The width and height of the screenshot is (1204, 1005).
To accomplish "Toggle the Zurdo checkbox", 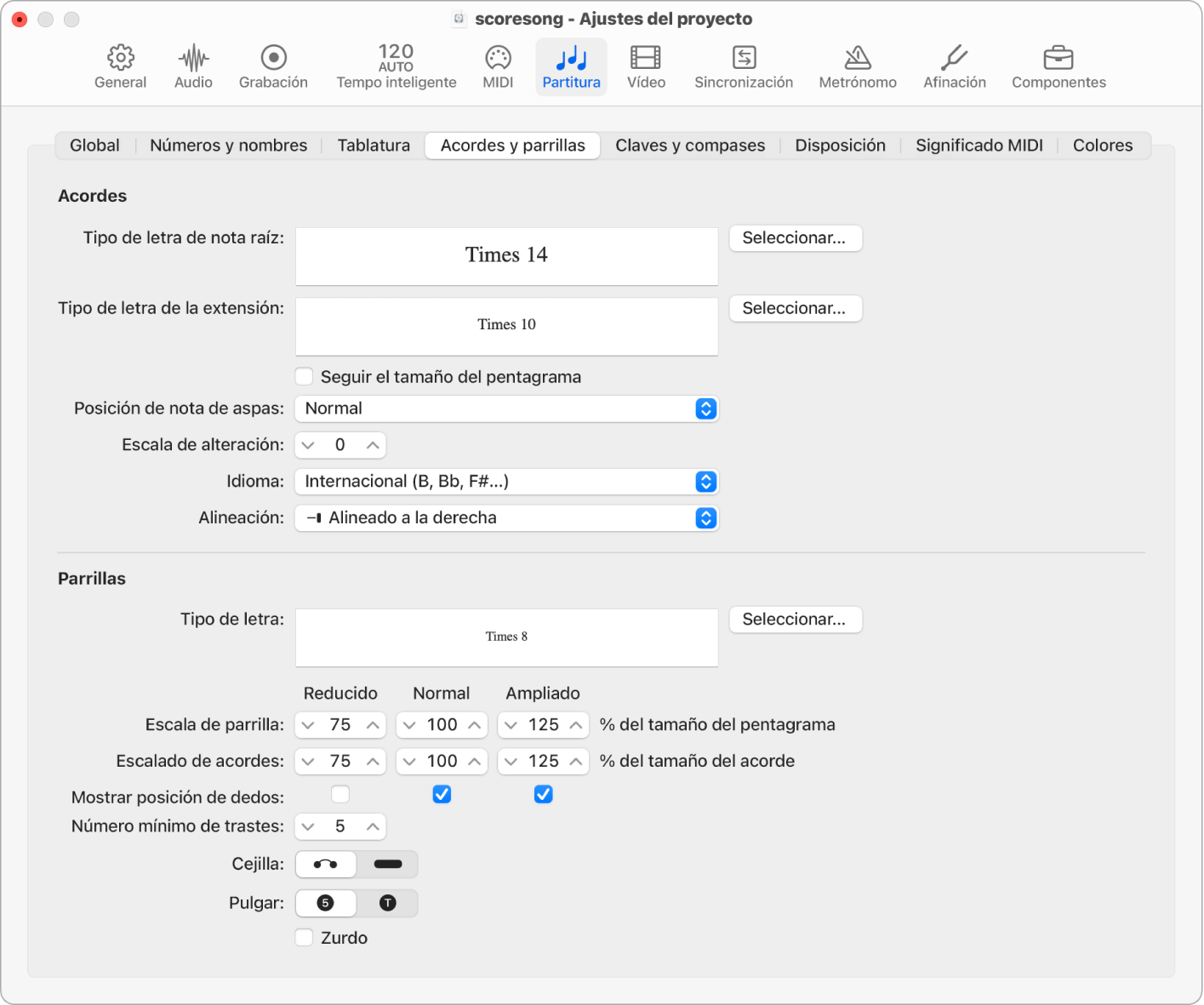I will click(x=304, y=938).
